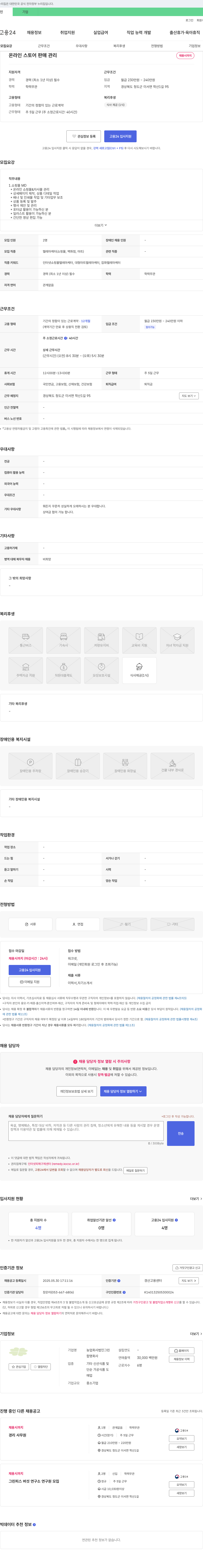Select the 장애인용 화장실 facility icon
Screen dimensions: 203x1568
point(125,766)
